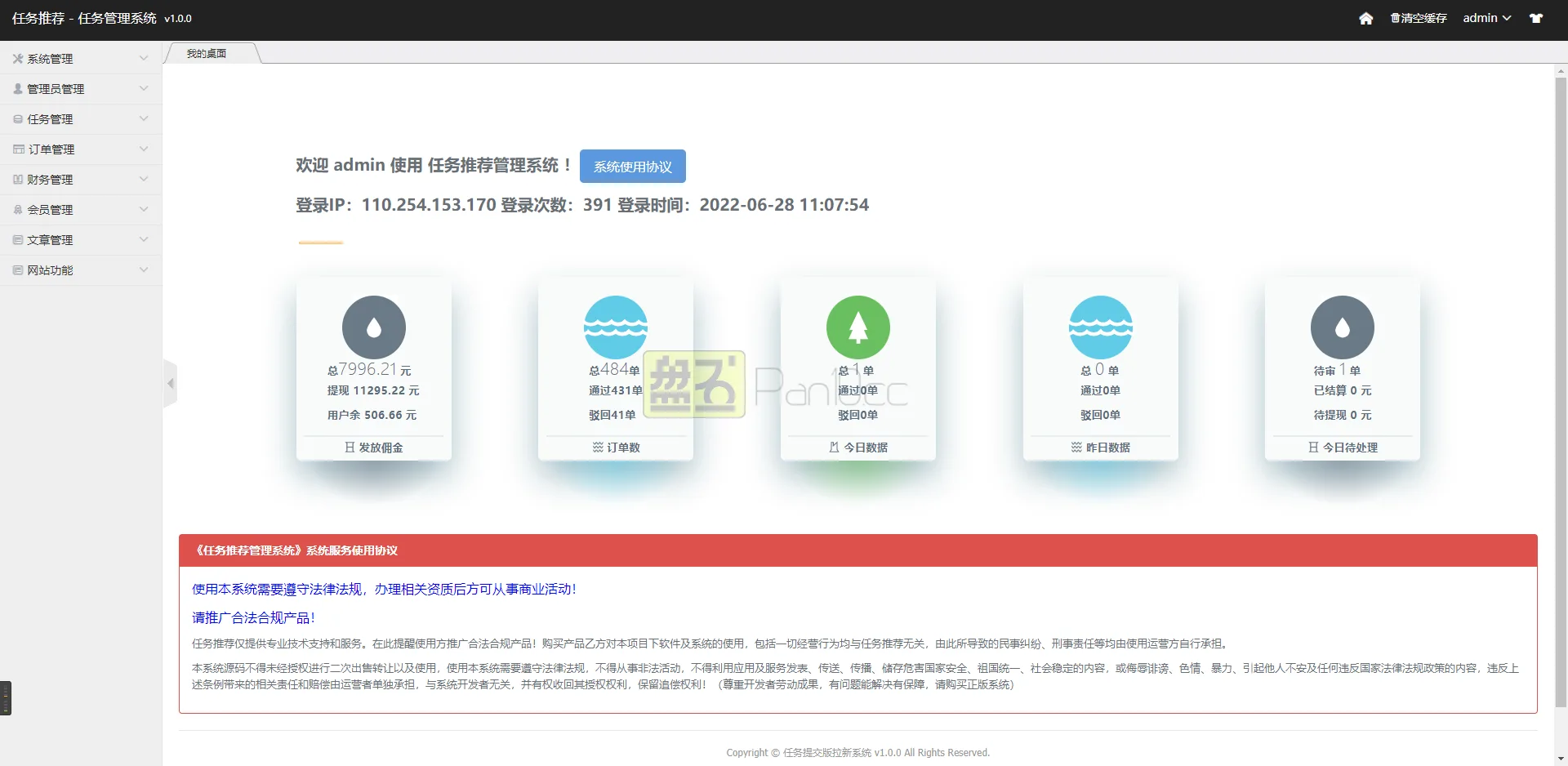Click the document icon beside 文章管理
The width and height of the screenshot is (1568, 766).
click(x=16, y=239)
